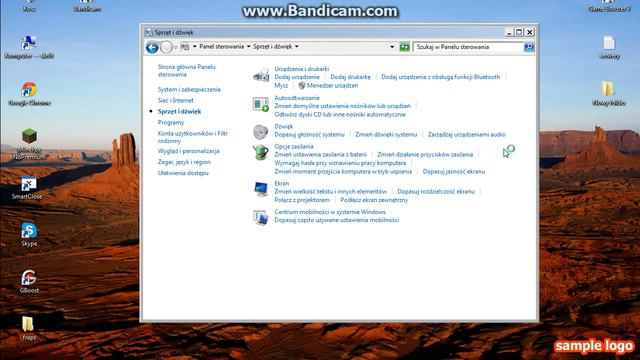Click Zmień dźwięki systemu
The height and width of the screenshot is (360, 640).
click(x=386, y=134)
